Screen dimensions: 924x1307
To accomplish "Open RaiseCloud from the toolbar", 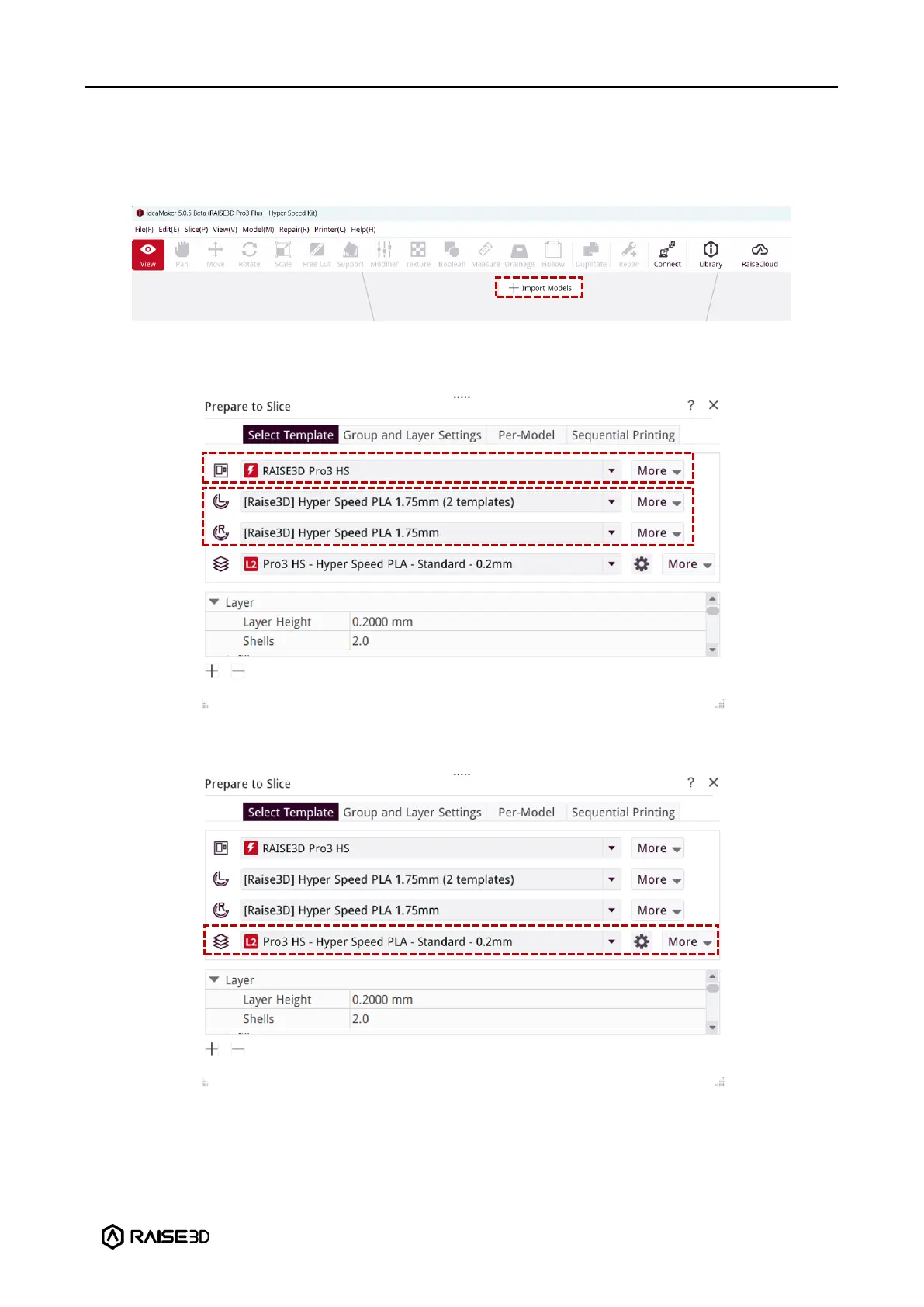I will [760, 255].
